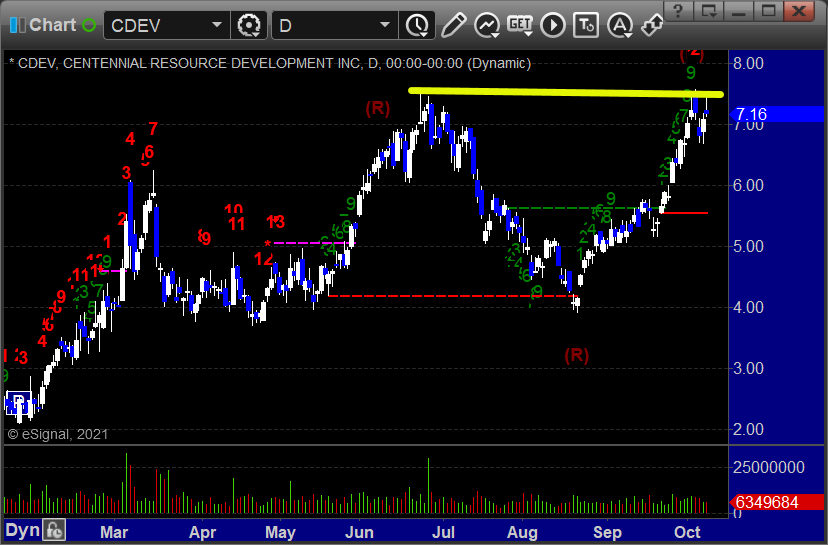
Task: Open the D interval dropdown
Action: click(385, 25)
